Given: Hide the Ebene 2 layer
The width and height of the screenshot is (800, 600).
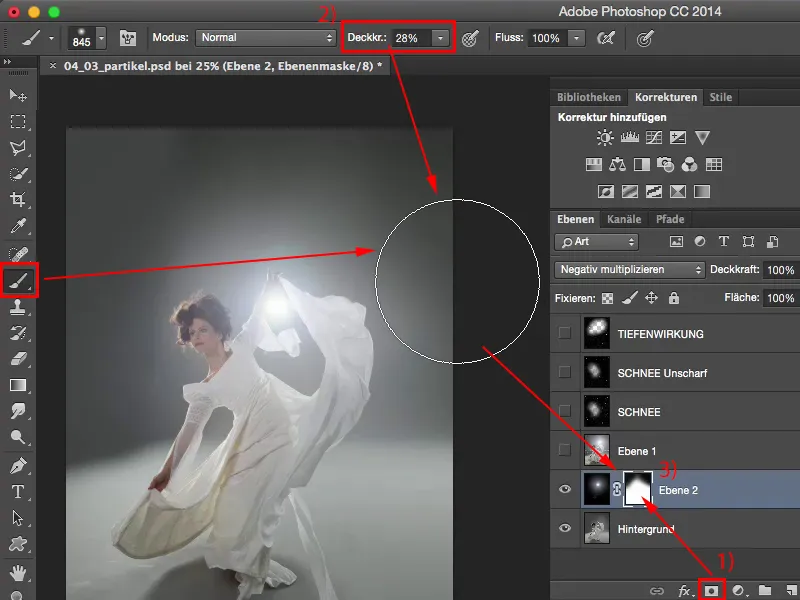Looking at the screenshot, I should click(565, 489).
